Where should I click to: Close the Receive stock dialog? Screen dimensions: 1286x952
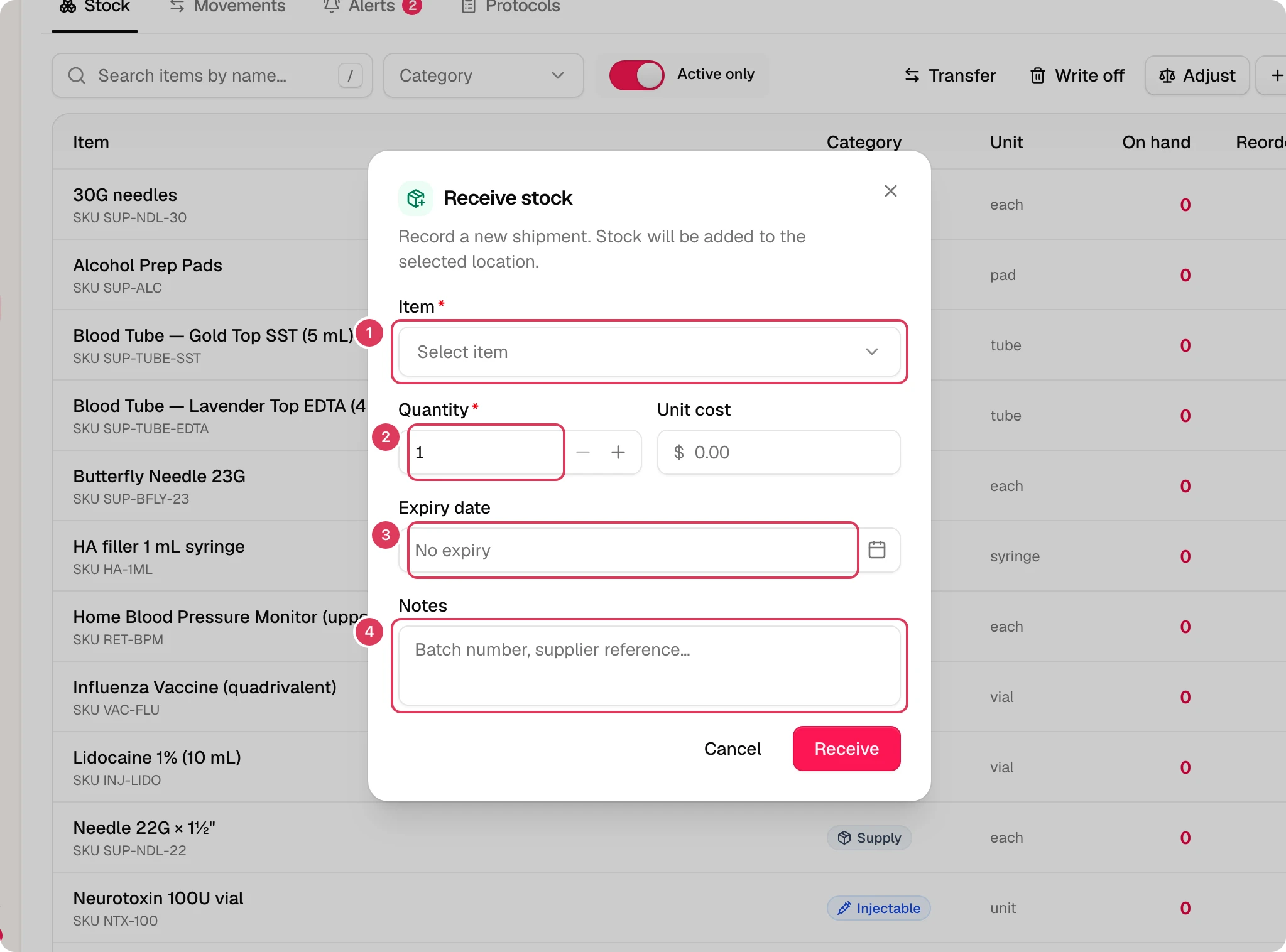click(890, 191)
